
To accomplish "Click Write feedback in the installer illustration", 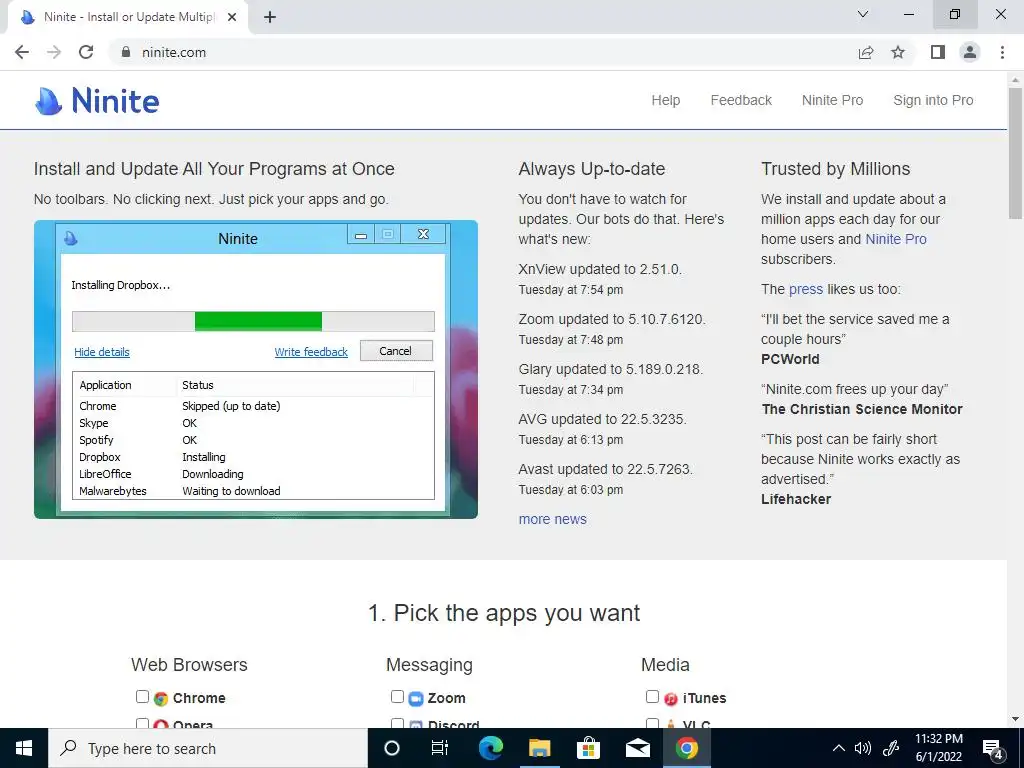I will 311,352.
